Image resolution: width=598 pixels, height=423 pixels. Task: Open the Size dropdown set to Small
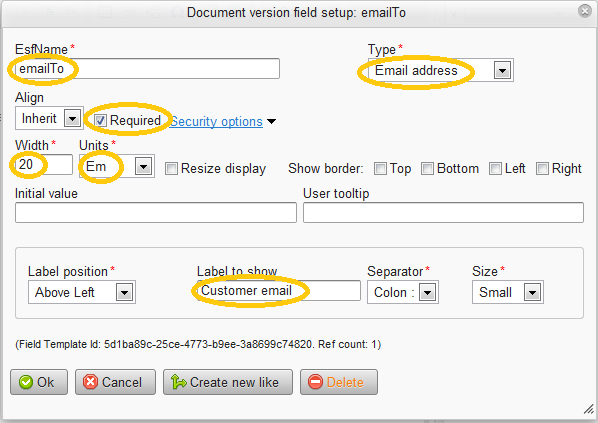[508, 292]
